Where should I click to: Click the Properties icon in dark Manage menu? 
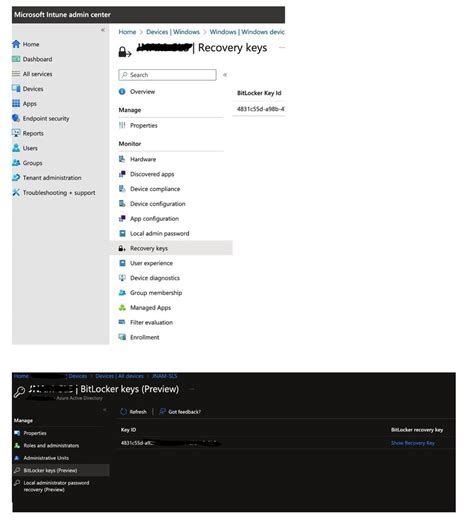[17, 433]
